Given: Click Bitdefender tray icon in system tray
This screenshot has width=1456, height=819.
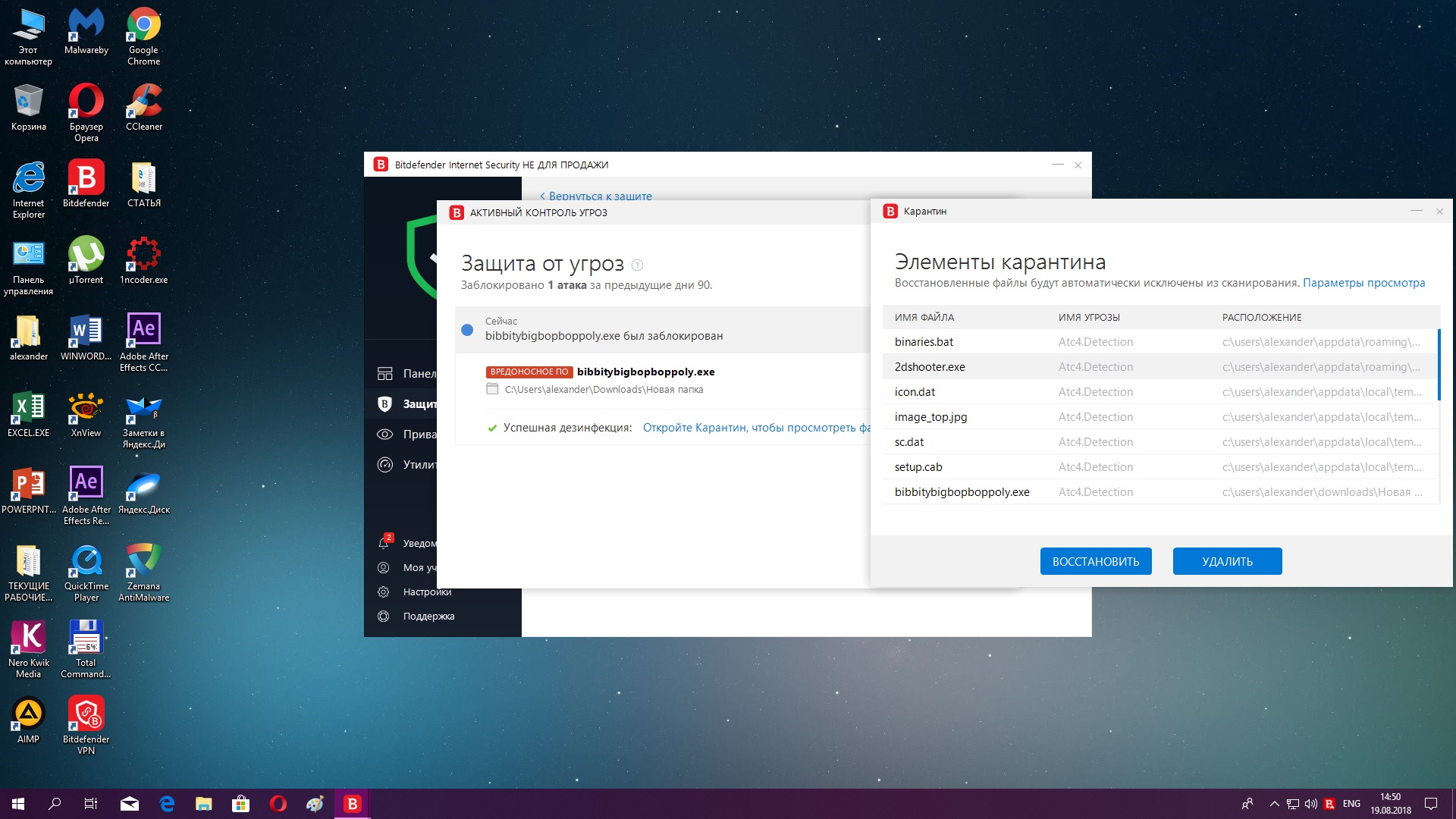Looking at the screenshot, I should pyautogui.click(x=1329, y=804).
